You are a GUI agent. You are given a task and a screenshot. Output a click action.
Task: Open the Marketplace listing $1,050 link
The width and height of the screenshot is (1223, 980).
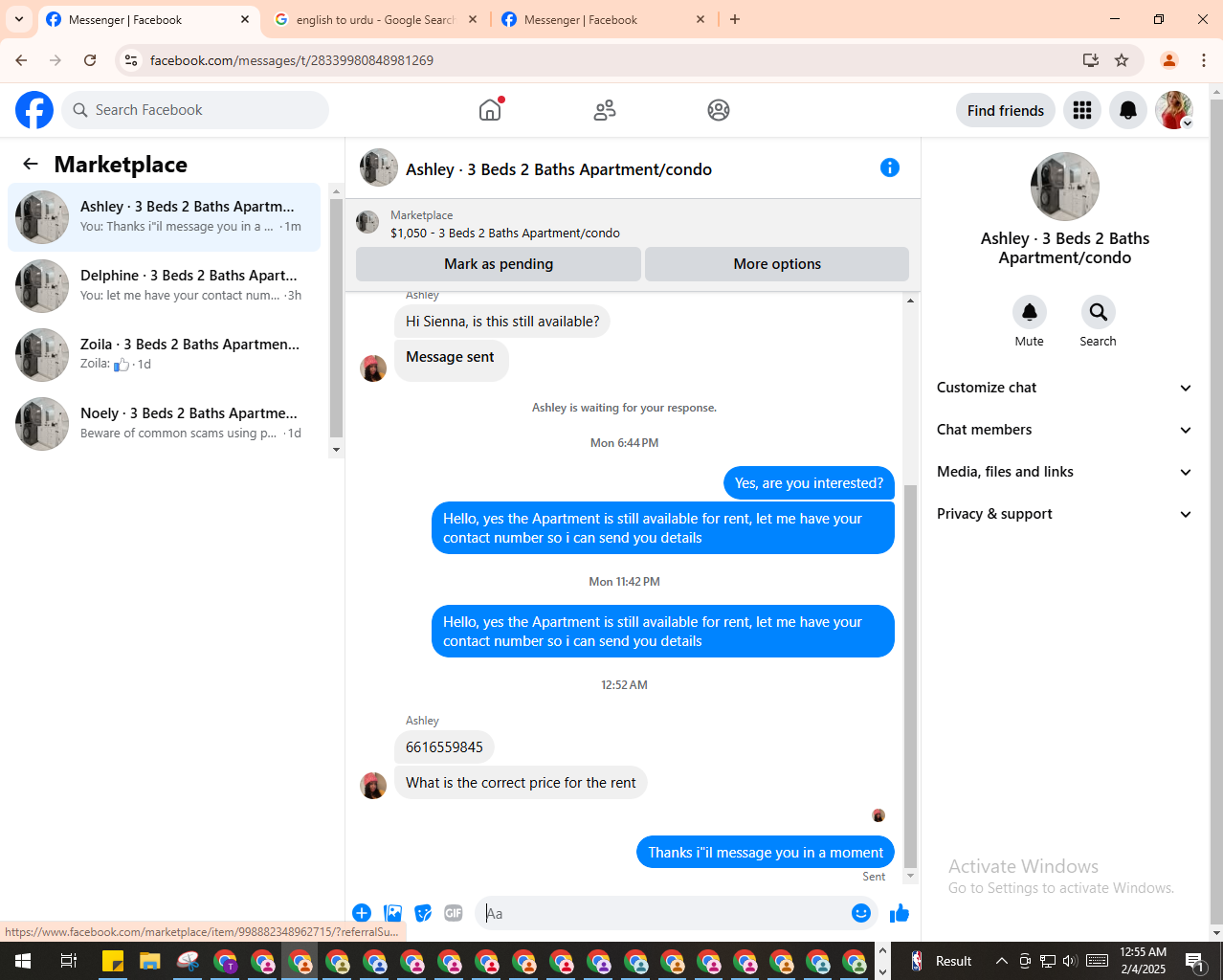pos(504,233)
